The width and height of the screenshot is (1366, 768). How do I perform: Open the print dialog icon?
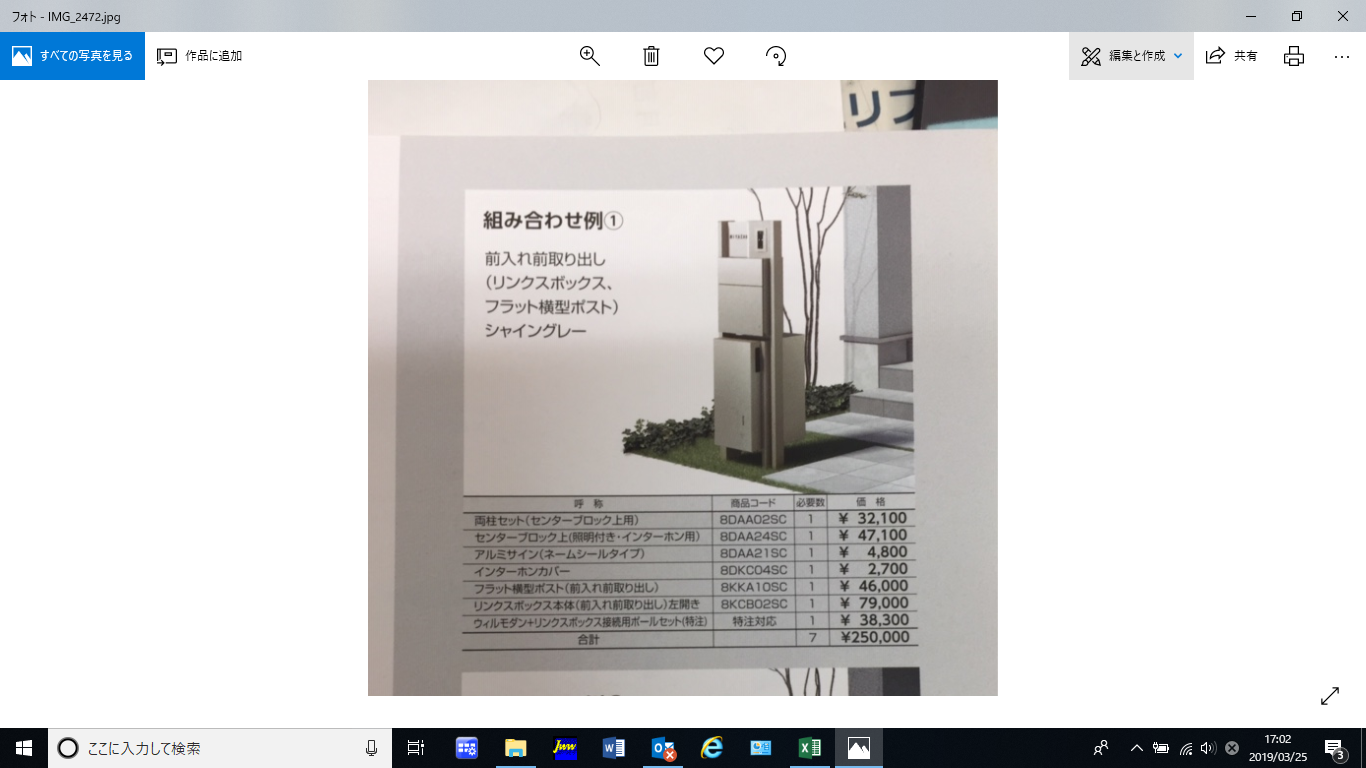click(x=1294, y=56)
